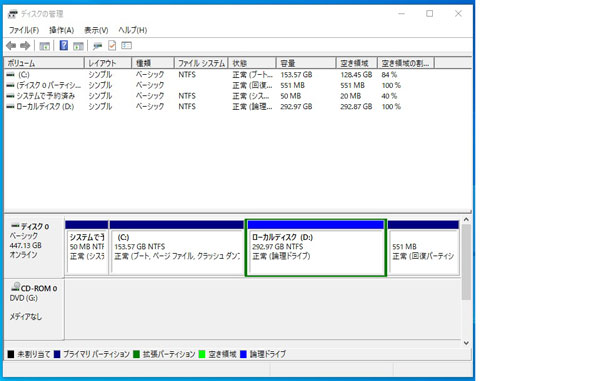
Task: Click the CD-ROM 0 drive icon
Action: pyautogui.click(x=16, y=287)
